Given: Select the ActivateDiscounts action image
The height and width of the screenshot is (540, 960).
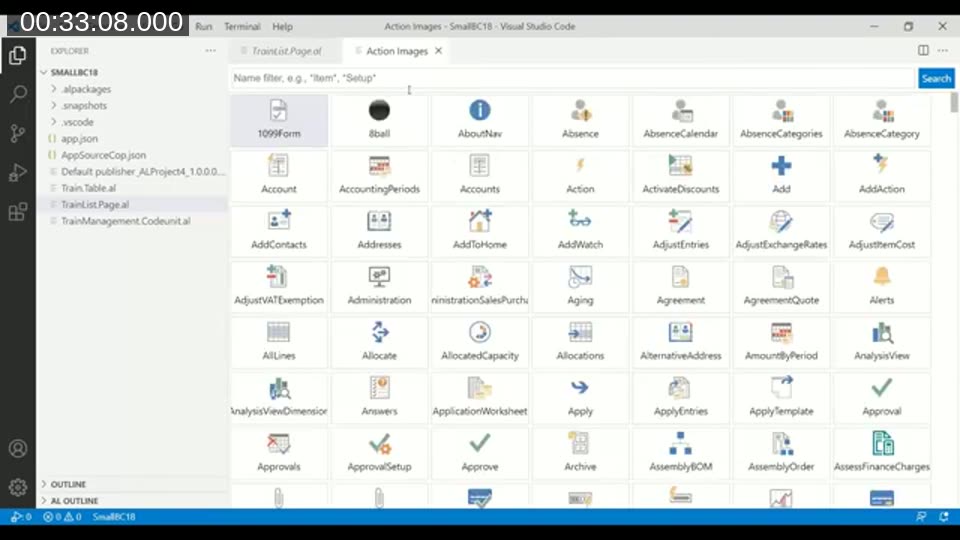Looking at the screenshot, I should [680, 176].
